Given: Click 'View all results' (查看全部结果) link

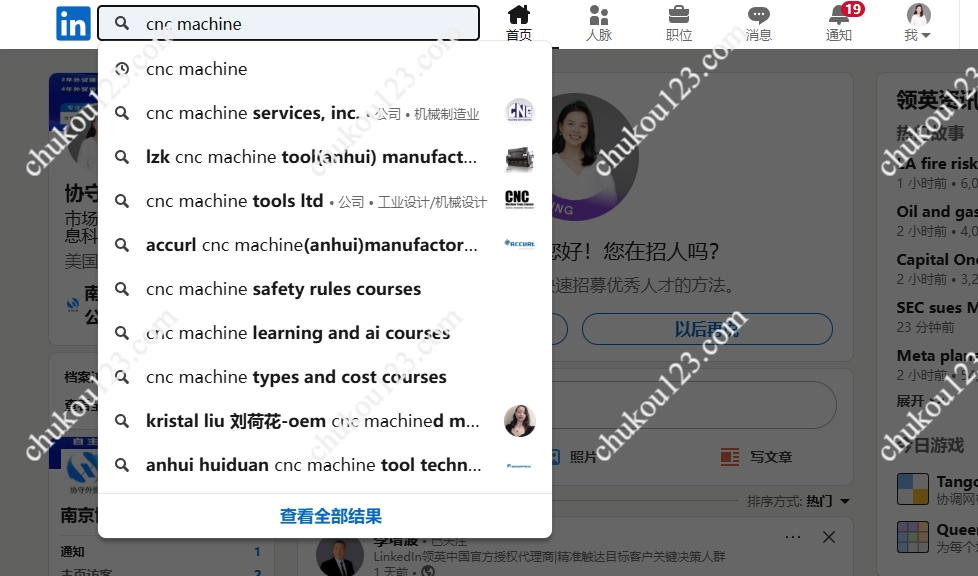Looking at the screenshot, I should [330, 517].
